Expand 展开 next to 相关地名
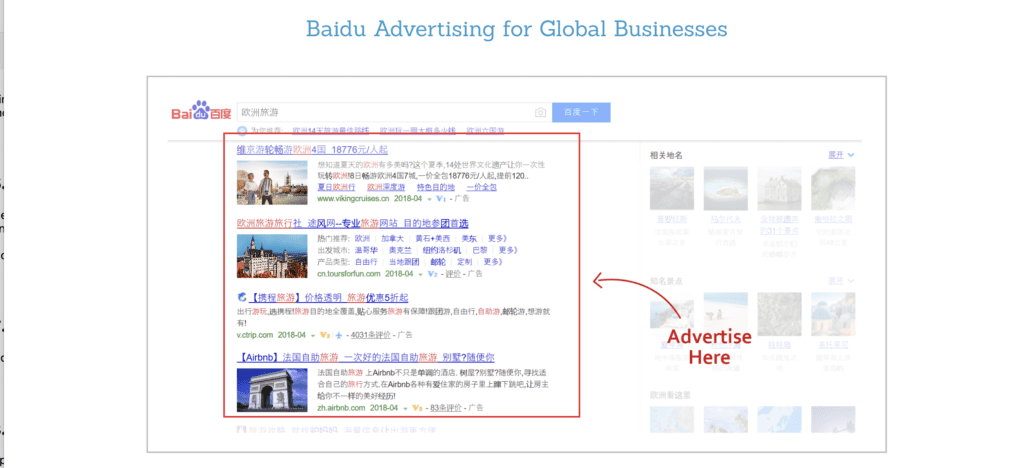The width and height of the screenshot is (1024, 468). [x=841, y=155]
